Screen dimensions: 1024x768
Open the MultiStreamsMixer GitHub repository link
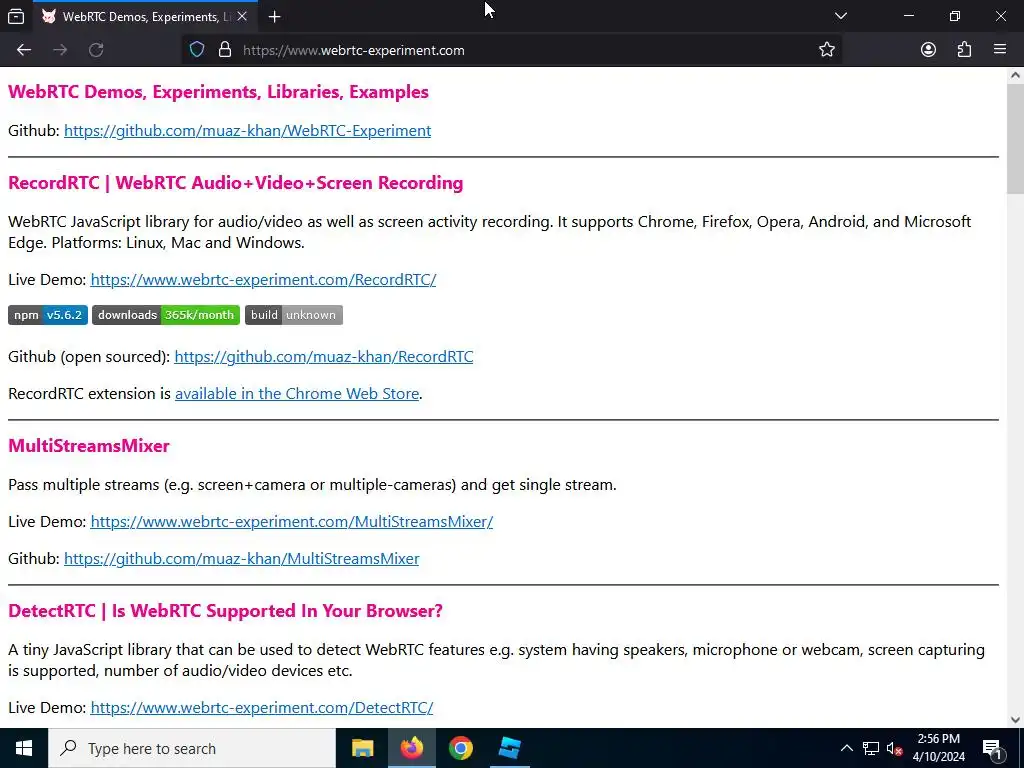tap(242, 559)
